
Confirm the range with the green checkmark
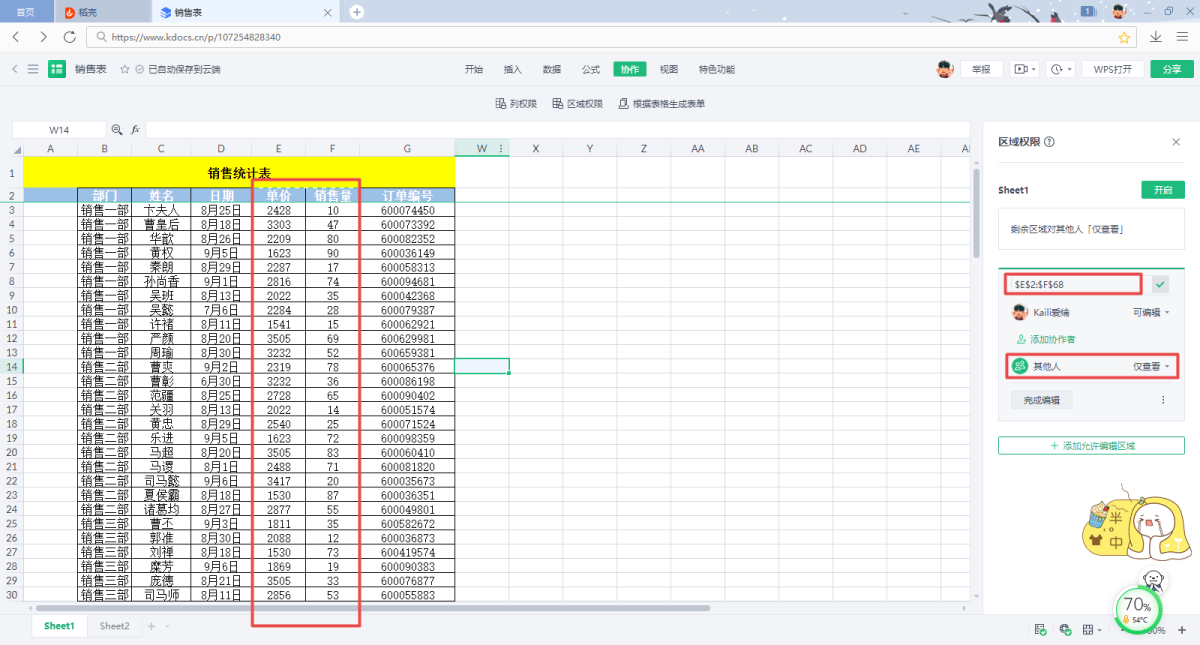tap(1160, 284)
